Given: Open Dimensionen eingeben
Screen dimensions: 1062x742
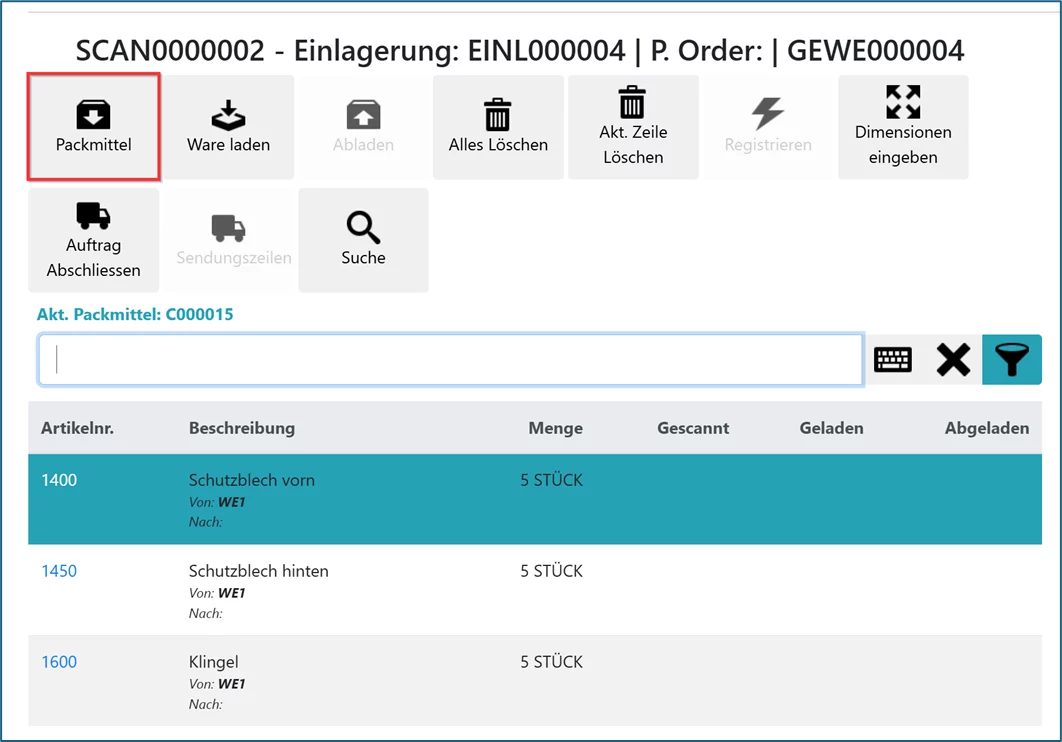Looking at the screenshot, I should click(903, 127).
